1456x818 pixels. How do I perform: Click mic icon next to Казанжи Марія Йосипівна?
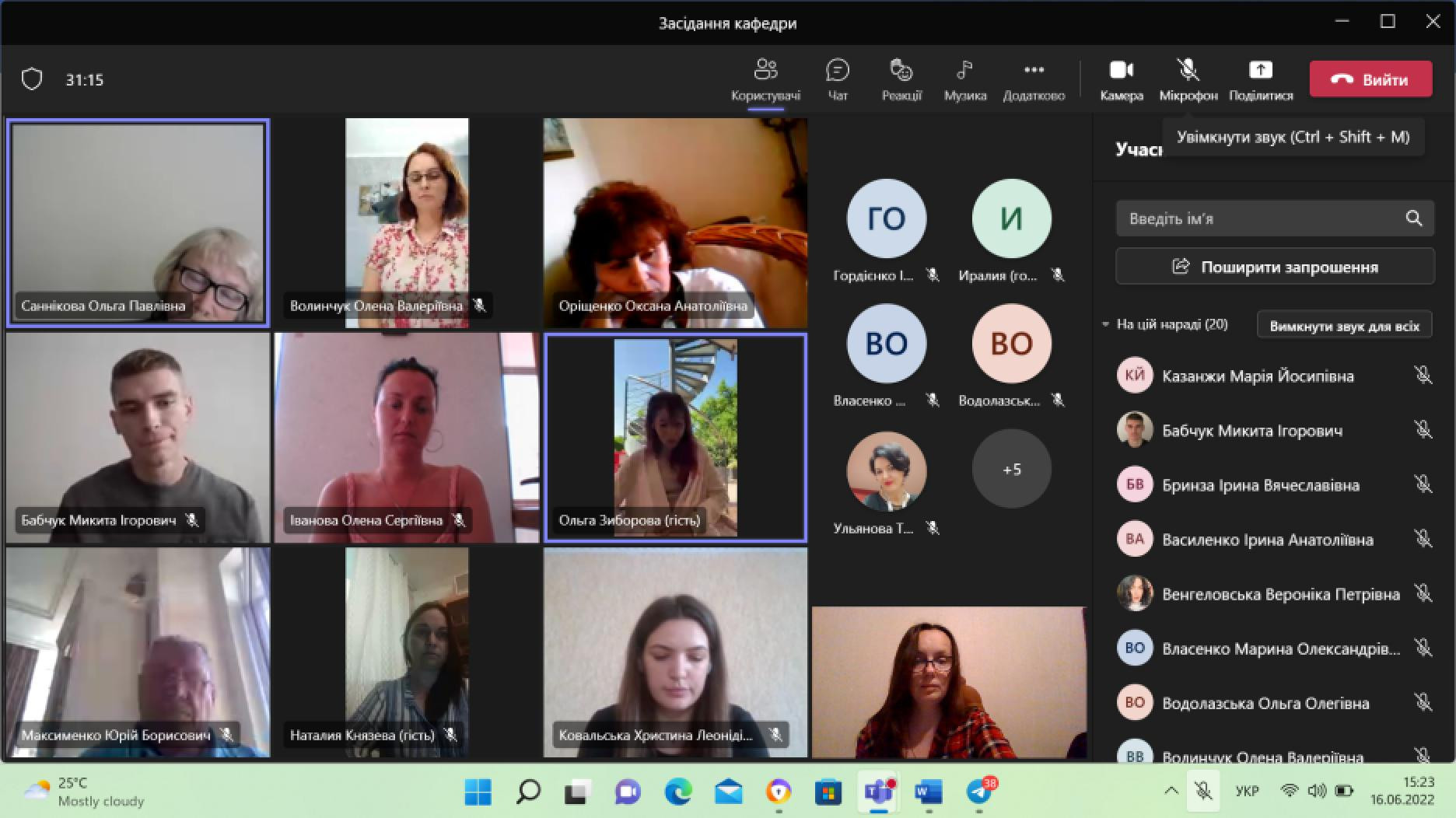point(1423,376)
